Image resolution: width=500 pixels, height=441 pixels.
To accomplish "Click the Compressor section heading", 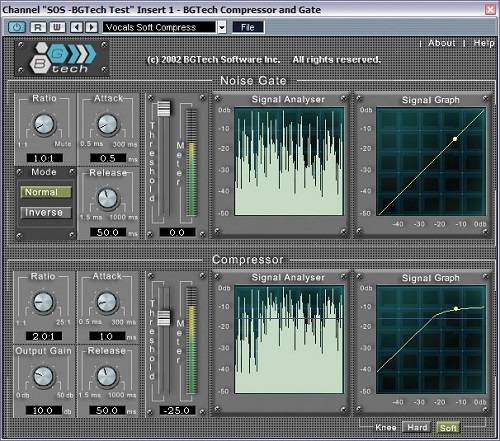I will click(248, 259).
